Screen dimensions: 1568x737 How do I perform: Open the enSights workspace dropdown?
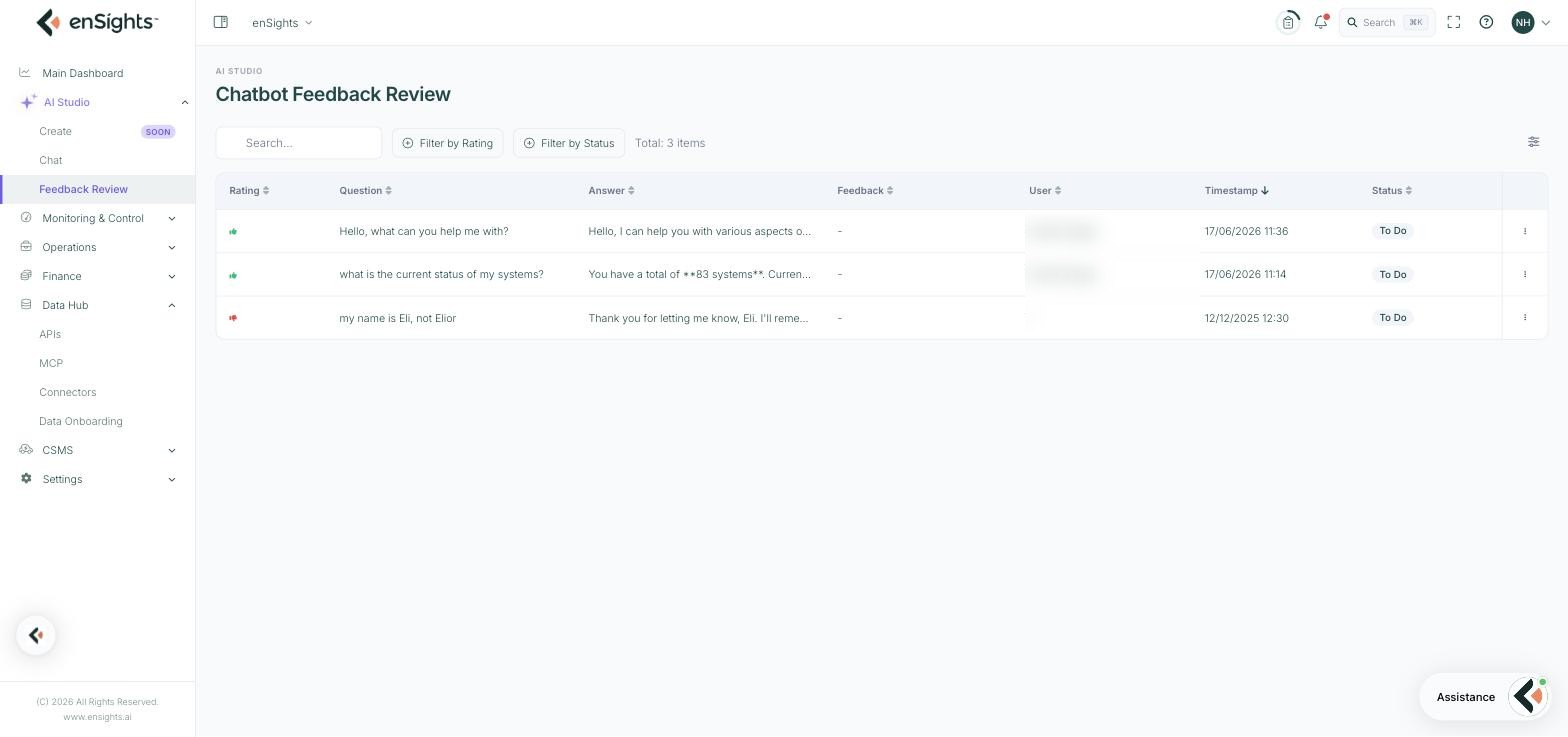tap(282, 22)
